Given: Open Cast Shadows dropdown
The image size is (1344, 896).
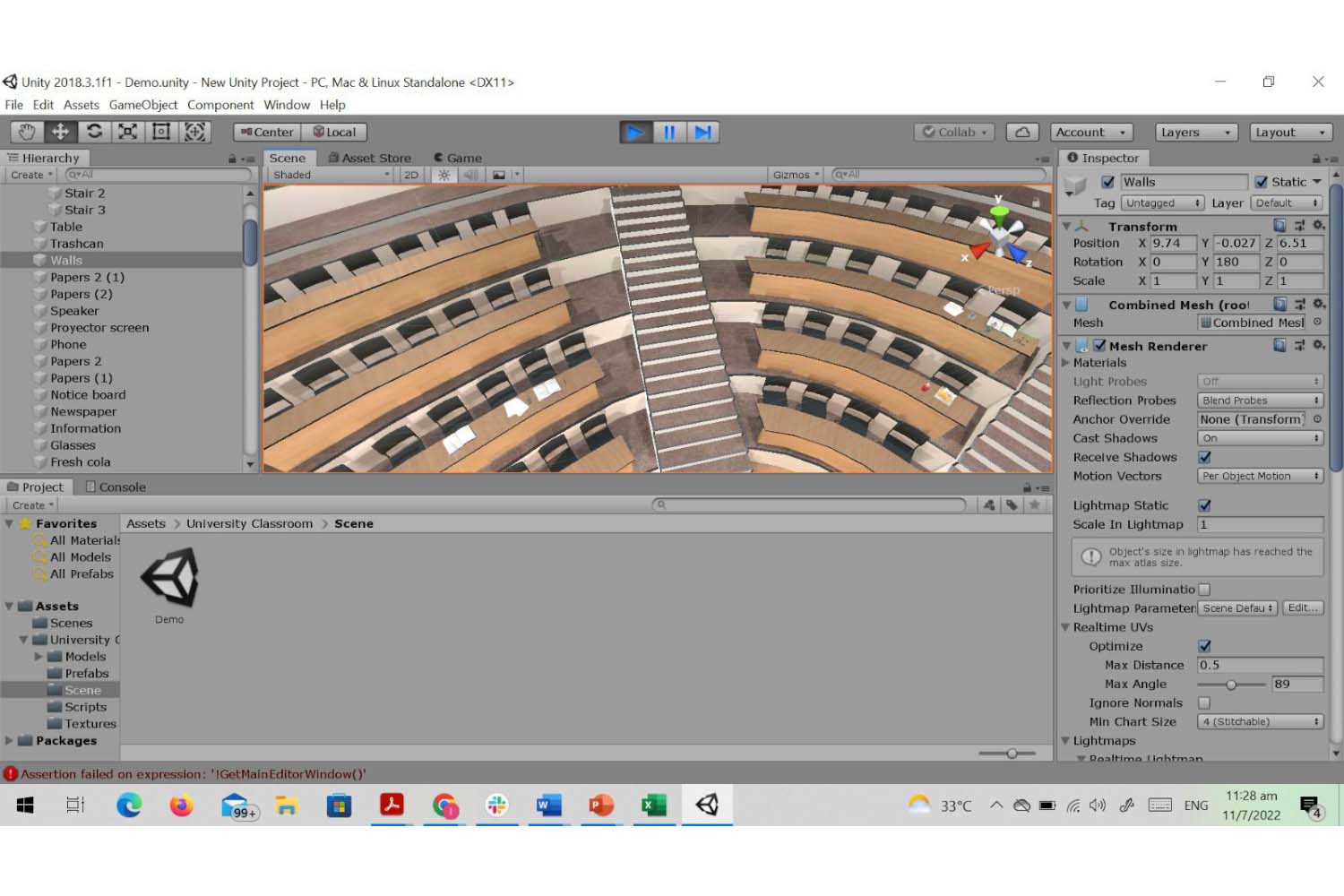Looking at the screenshot, I should [1260, 438].
